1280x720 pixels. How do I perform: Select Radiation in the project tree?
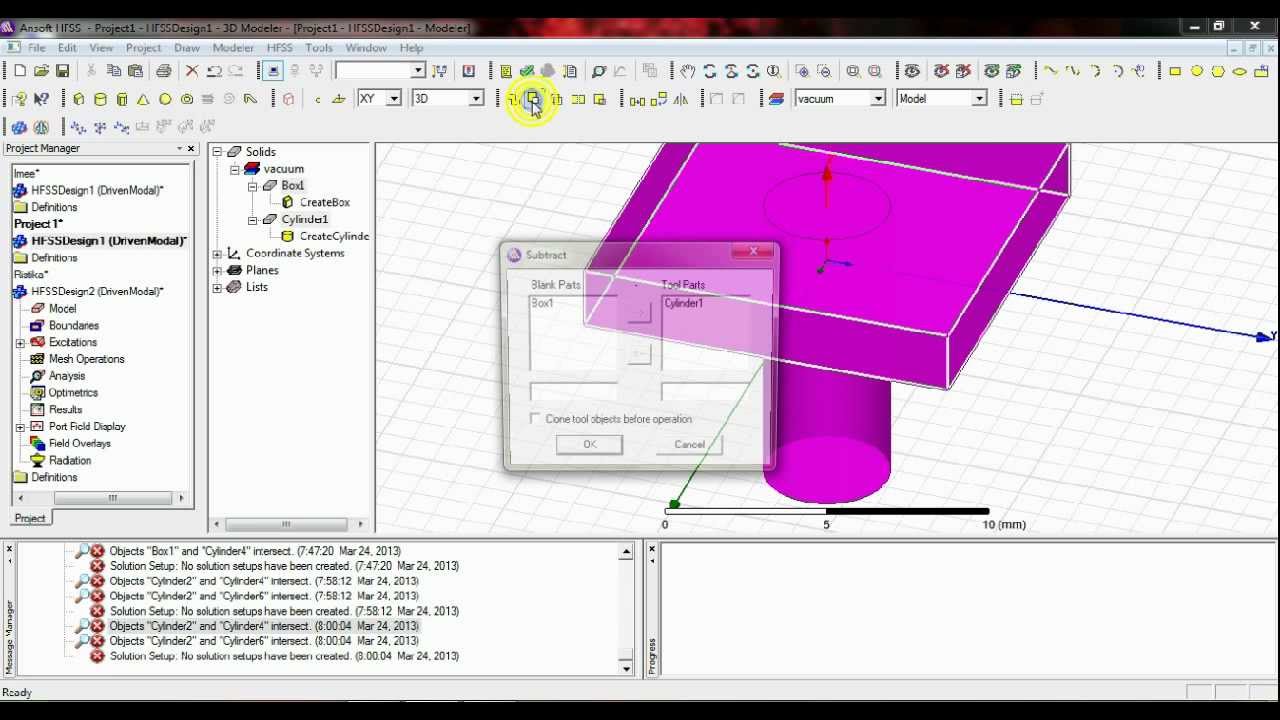click(70, 460)
